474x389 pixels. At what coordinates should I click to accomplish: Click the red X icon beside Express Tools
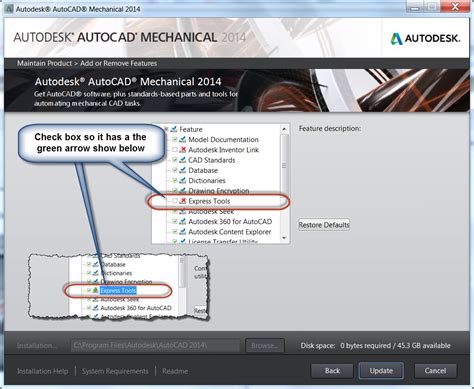point(183,201)
